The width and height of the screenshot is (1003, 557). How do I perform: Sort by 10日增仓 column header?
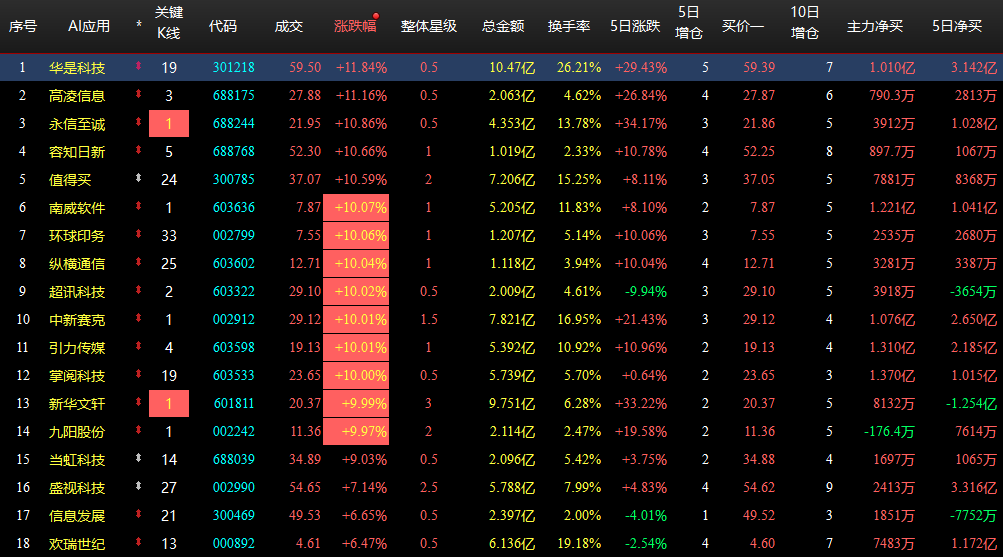[x=805, y=22]
